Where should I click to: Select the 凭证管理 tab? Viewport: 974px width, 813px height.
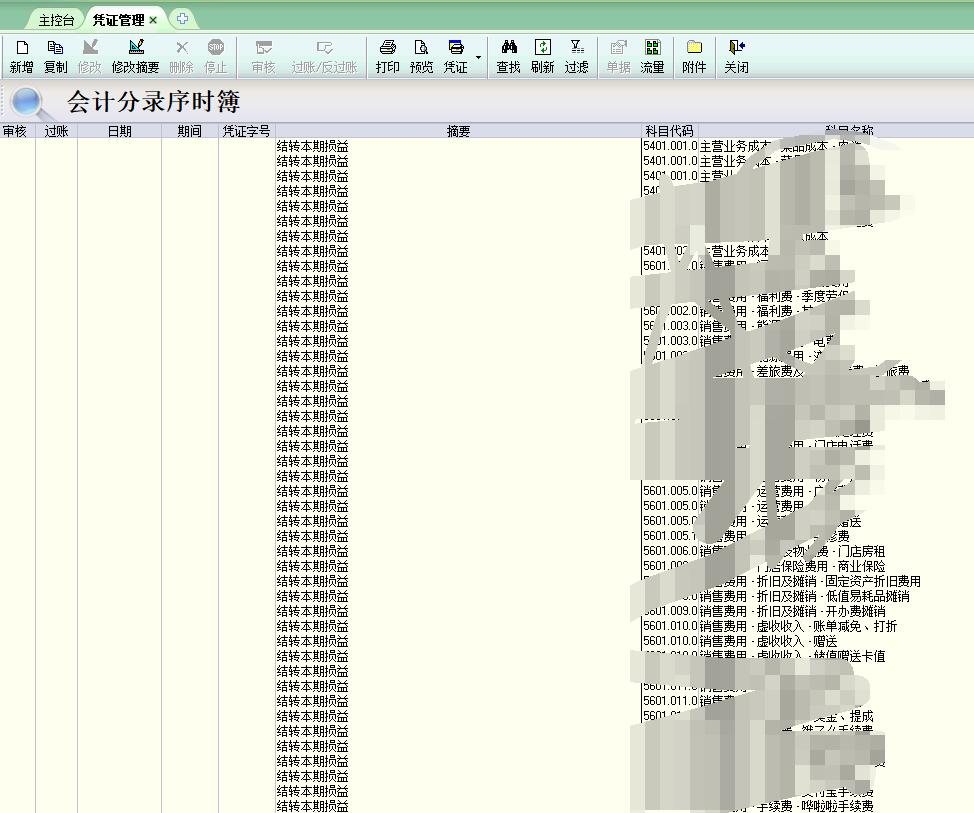(x=118, y=20)
